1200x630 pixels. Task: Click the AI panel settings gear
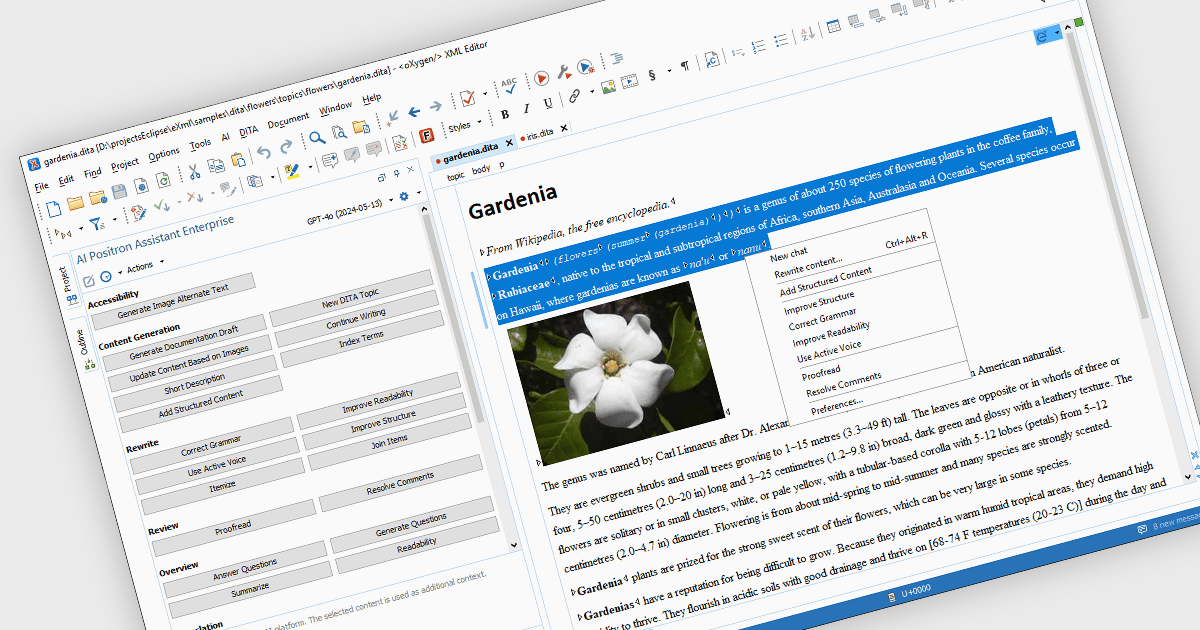pyautogui.click(x=403, y=196)
